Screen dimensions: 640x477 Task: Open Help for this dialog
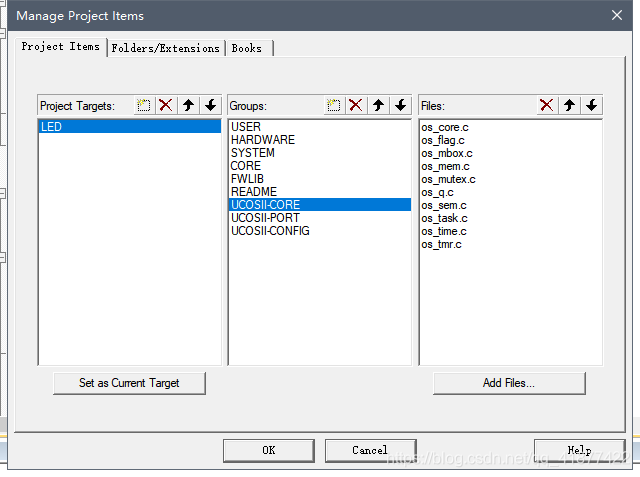(x=580, y=450)
